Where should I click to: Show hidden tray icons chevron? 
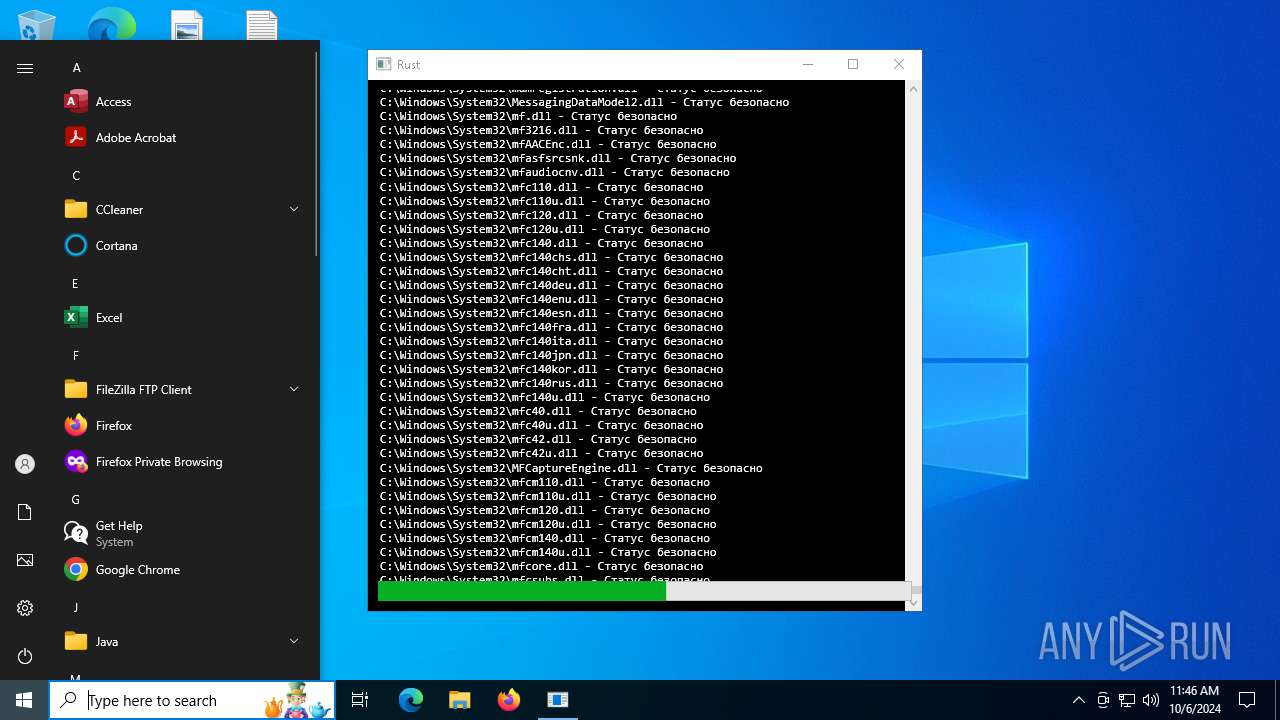1078,700
